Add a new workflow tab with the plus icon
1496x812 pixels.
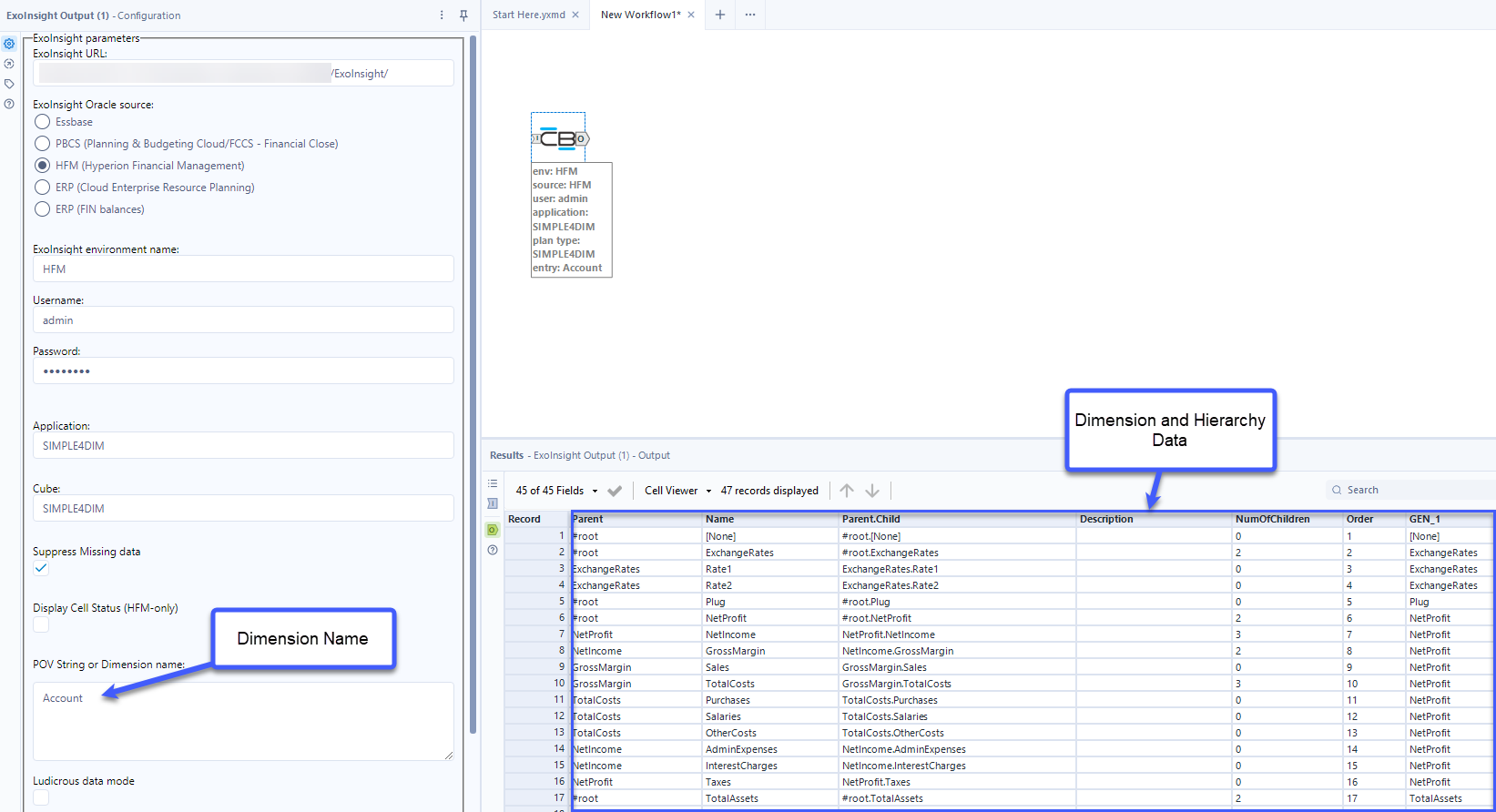pyautogui.click(x=720, y=15)
